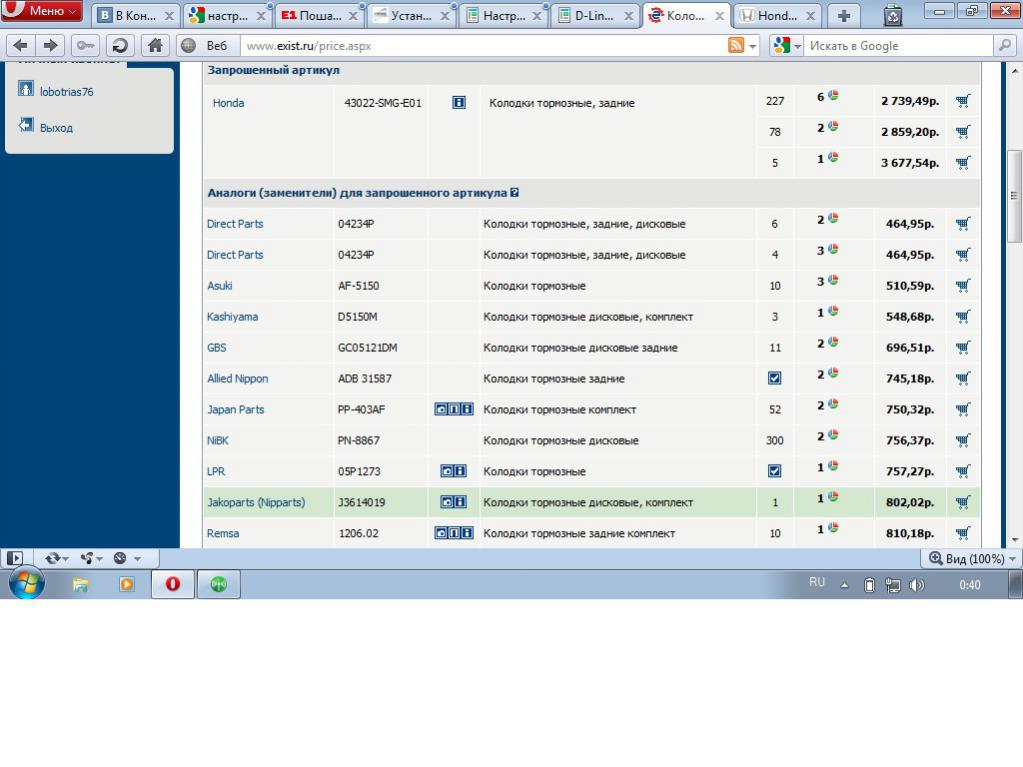
Task: Open the Jakoparts (Nipparts) brand link
Action: point(256,502)
